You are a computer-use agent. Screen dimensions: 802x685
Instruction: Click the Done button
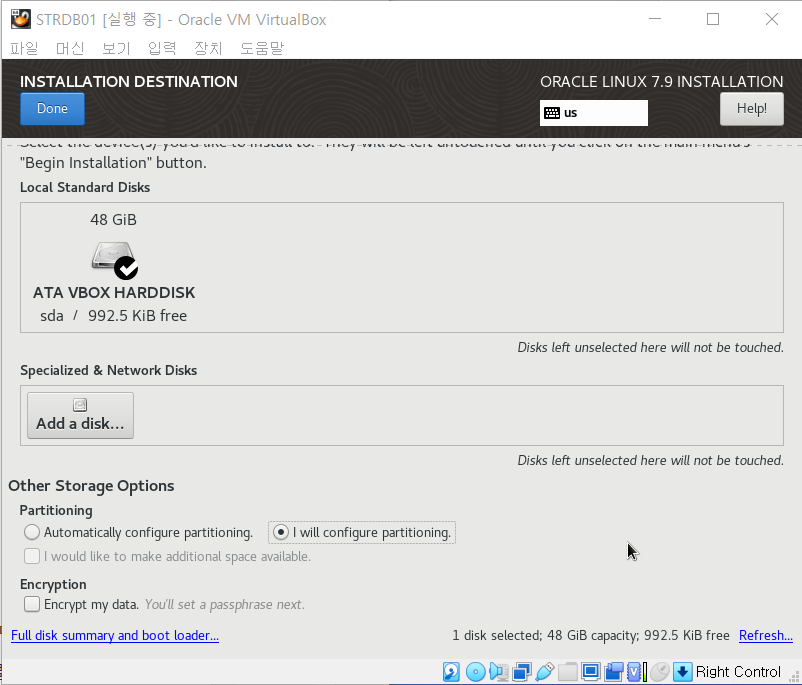point(52,108)
